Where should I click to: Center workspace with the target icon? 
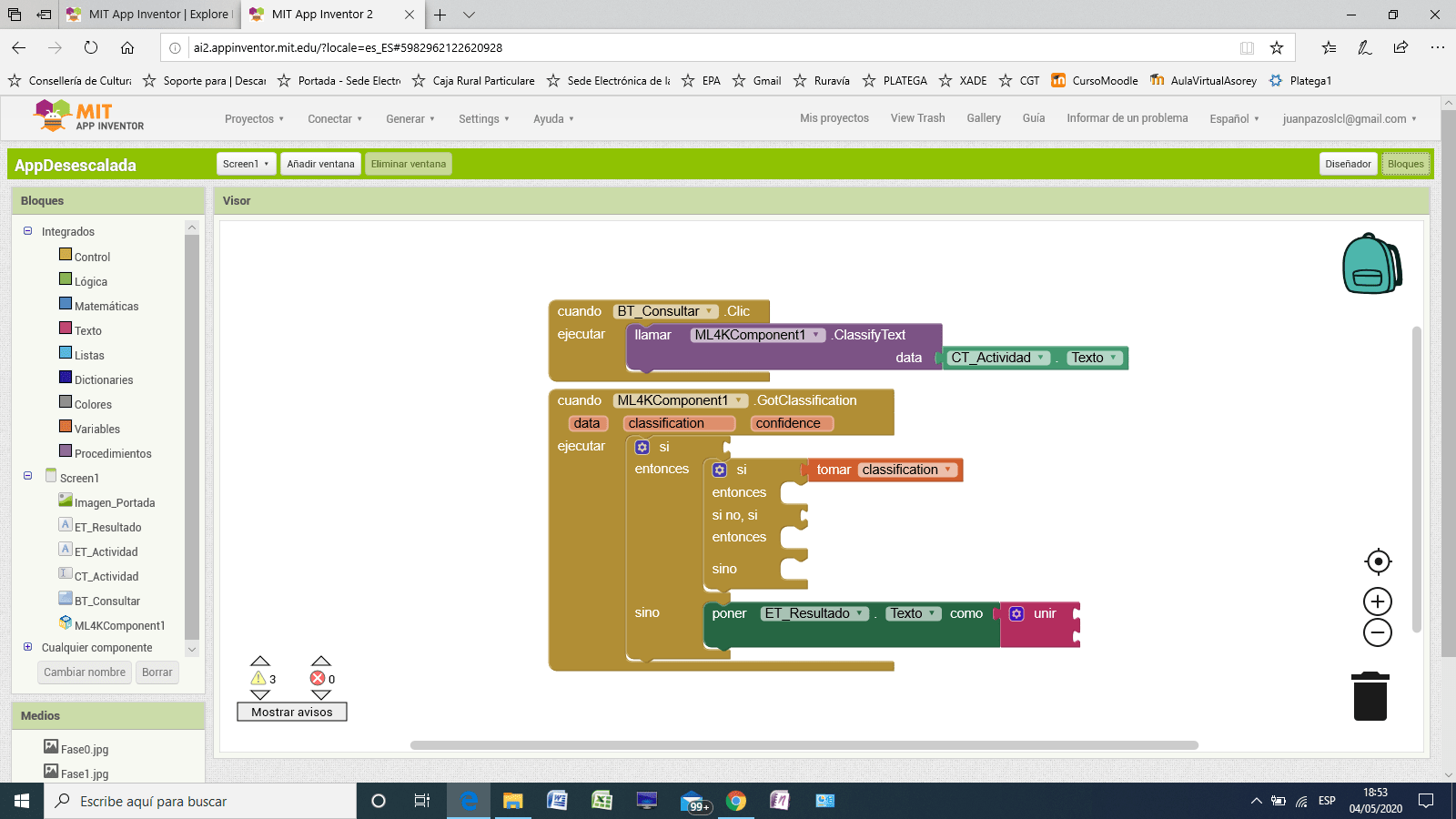(1378, 561)
